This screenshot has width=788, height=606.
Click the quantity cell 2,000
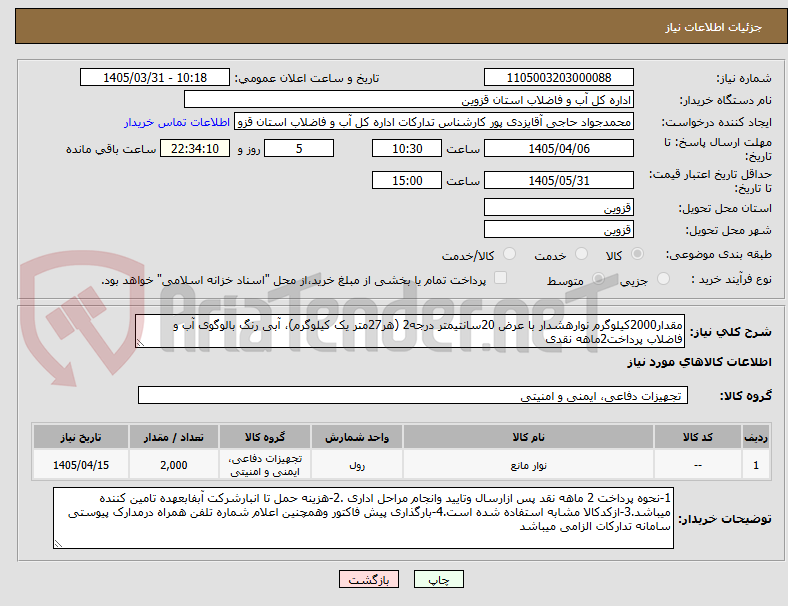click(x=174, y=465)
